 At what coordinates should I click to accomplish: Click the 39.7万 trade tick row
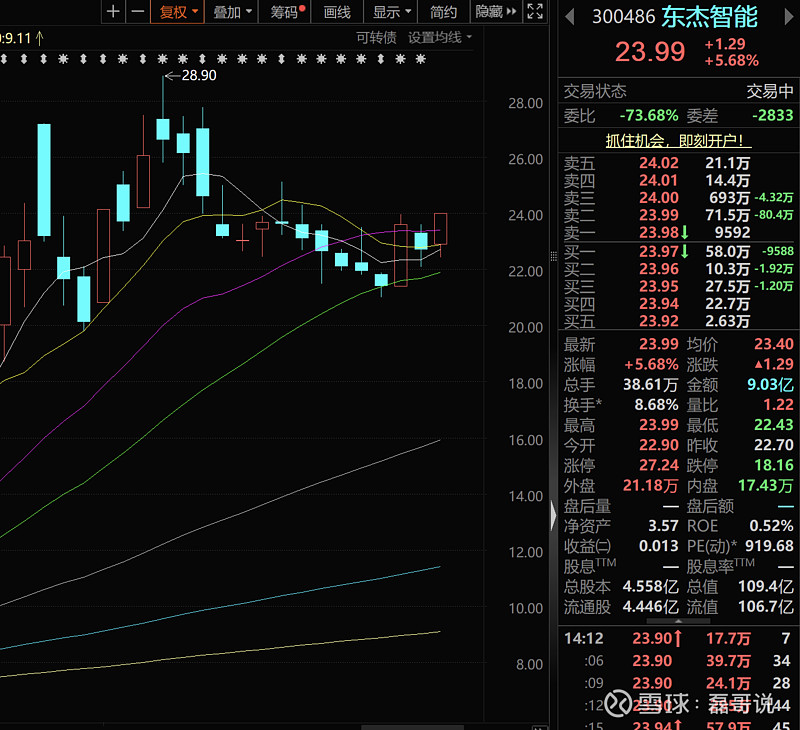pos(678,661)
